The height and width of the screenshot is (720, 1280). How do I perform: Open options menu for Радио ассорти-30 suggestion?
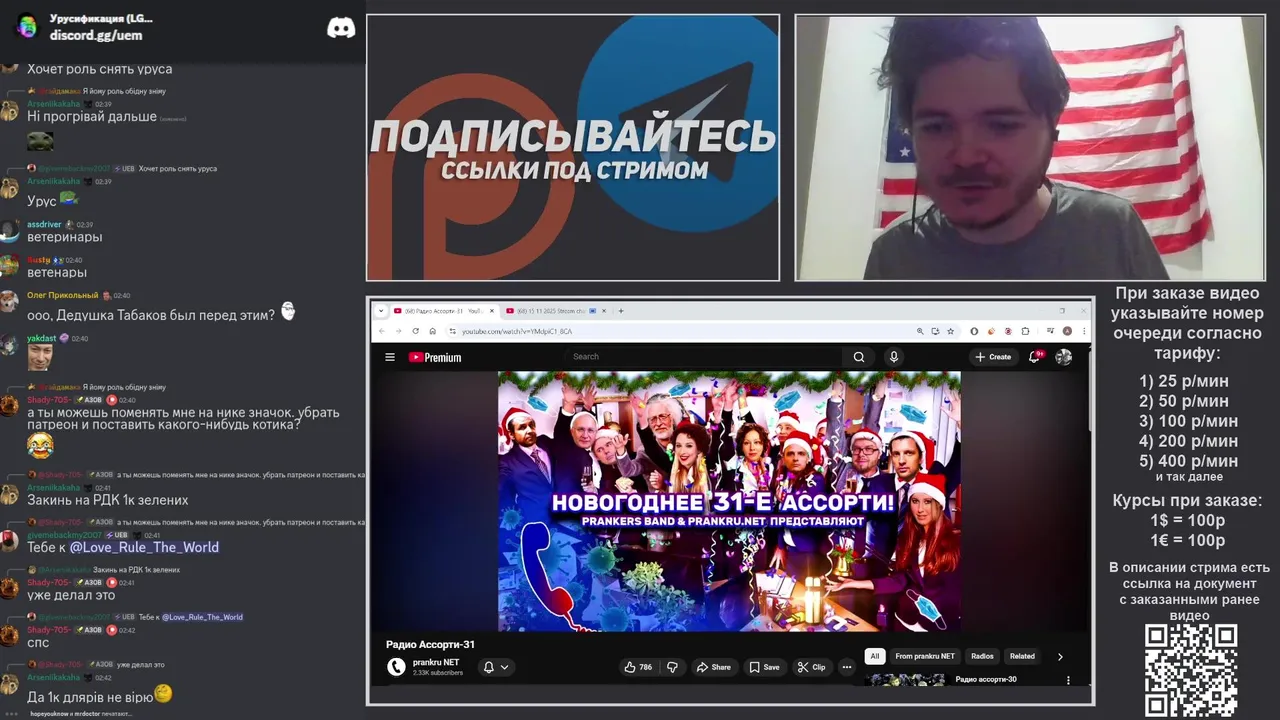coord(1068,680)
